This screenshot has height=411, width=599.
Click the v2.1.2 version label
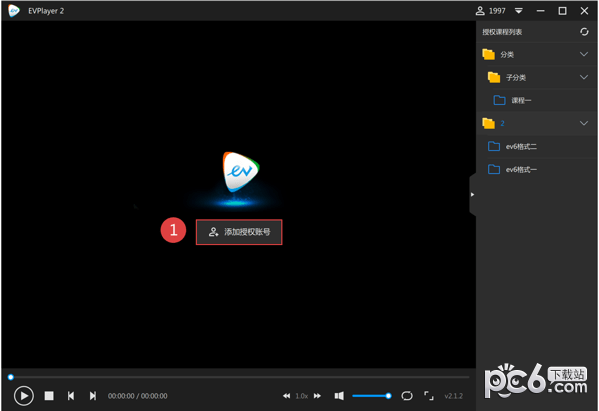pyautogui.click(x=453, y=396)
